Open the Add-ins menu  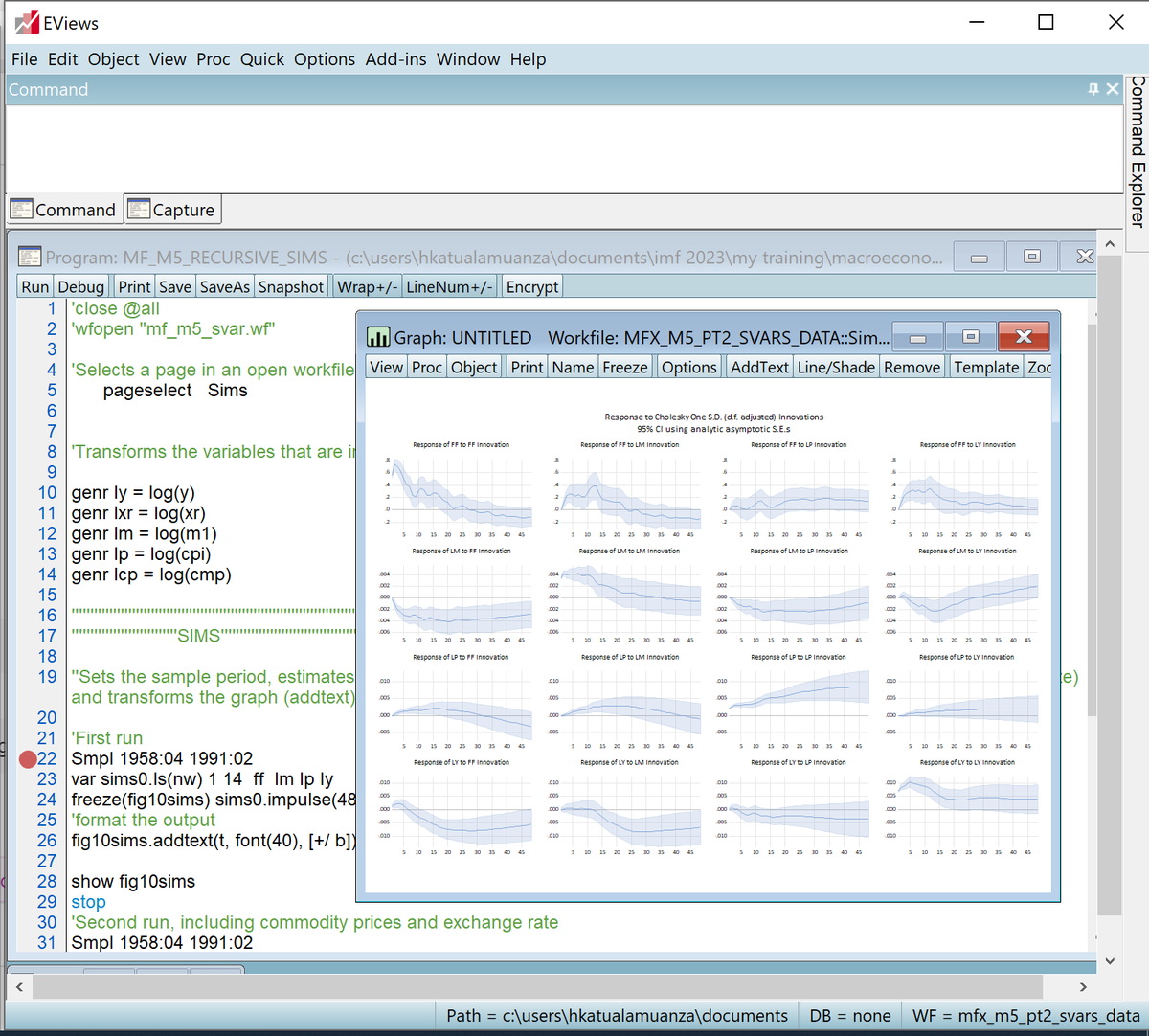click(396, 59)
